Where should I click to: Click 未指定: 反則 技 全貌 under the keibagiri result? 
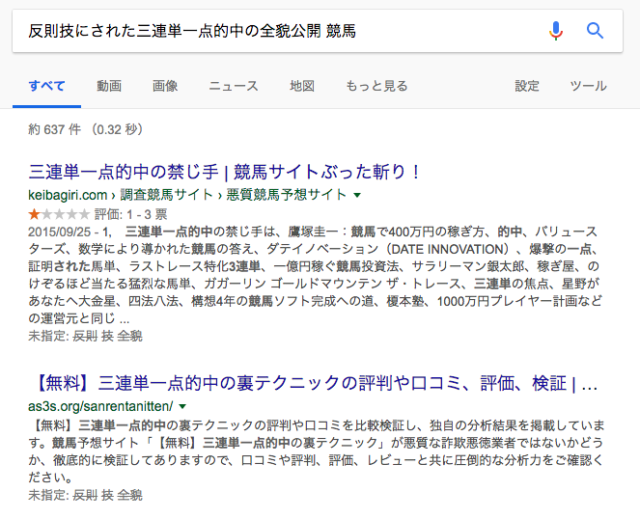(x=85, y=336)
